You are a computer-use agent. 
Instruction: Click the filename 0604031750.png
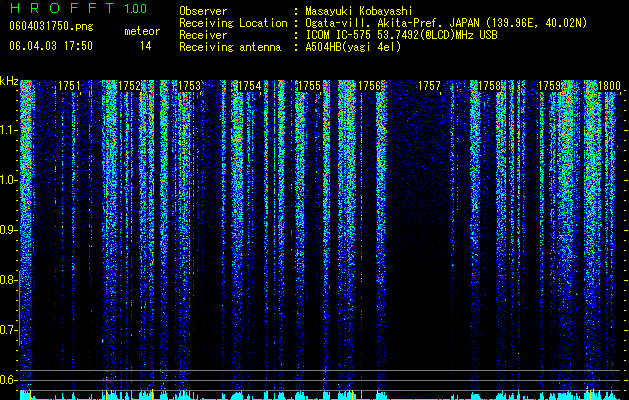tap(51, 26)
